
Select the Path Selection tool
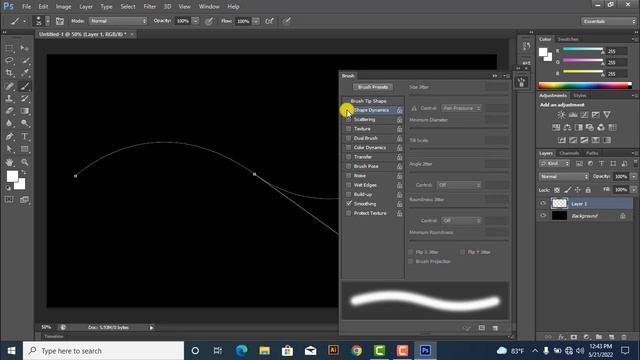point(9,149)
